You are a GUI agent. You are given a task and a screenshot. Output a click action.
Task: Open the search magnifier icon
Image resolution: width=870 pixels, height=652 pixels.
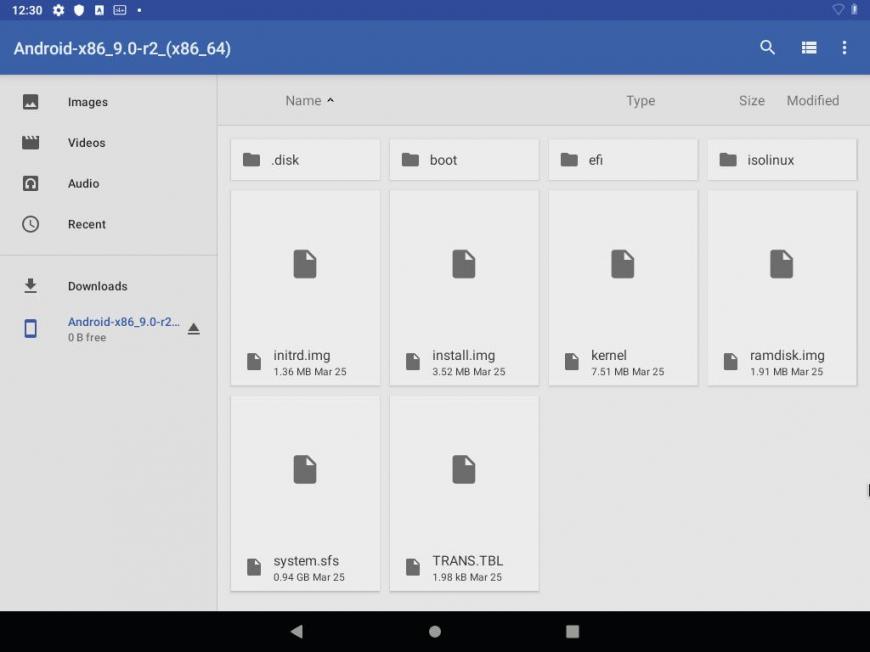pyautogui.click(x=767, y=48)
